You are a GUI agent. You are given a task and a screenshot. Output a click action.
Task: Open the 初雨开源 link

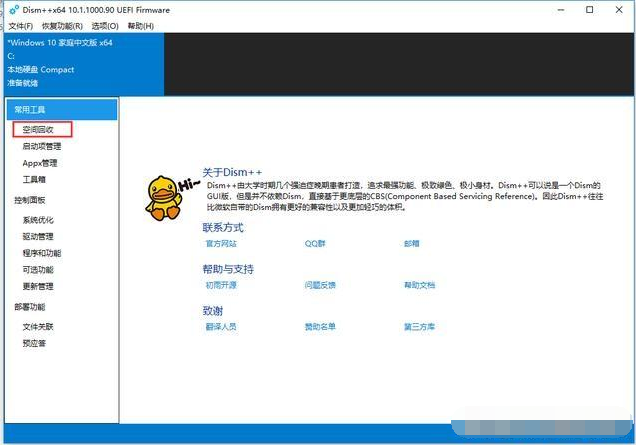pyautogui.click(x=221, y=285)
